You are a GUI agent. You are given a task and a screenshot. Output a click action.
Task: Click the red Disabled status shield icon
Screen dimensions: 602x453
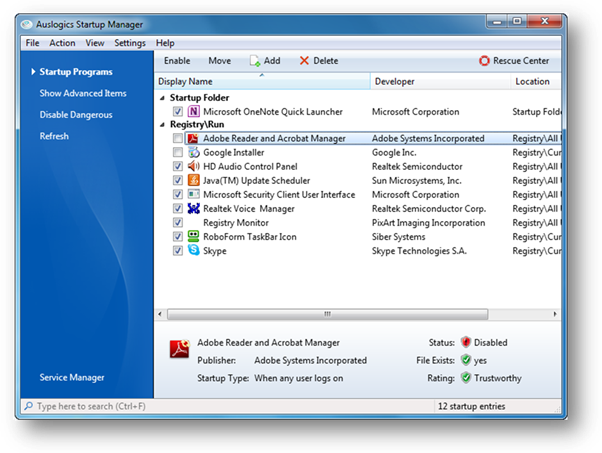pyautogui.click(x=466, y=342)
